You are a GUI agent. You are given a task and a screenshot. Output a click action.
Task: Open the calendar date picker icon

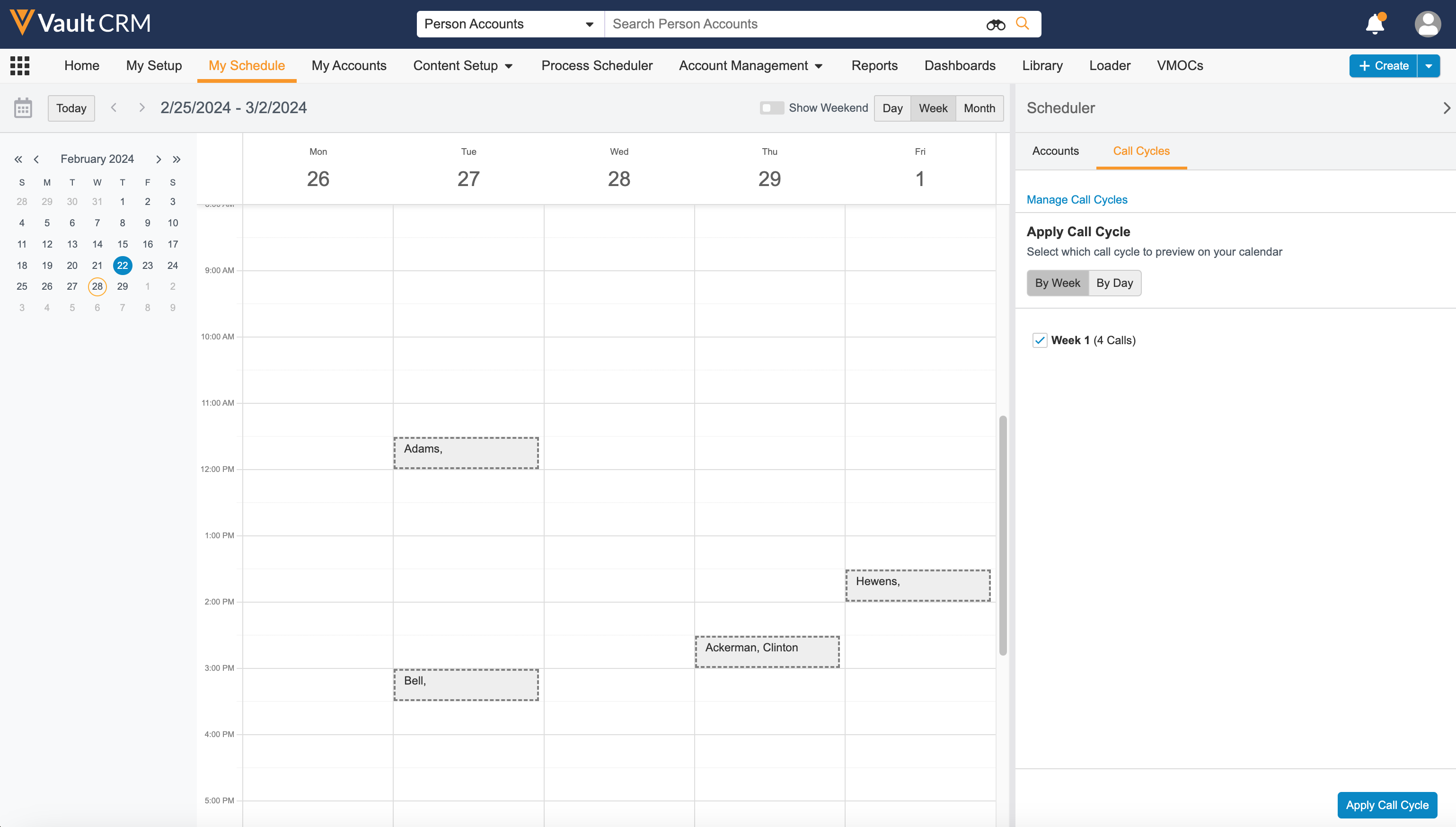point(23,108)
